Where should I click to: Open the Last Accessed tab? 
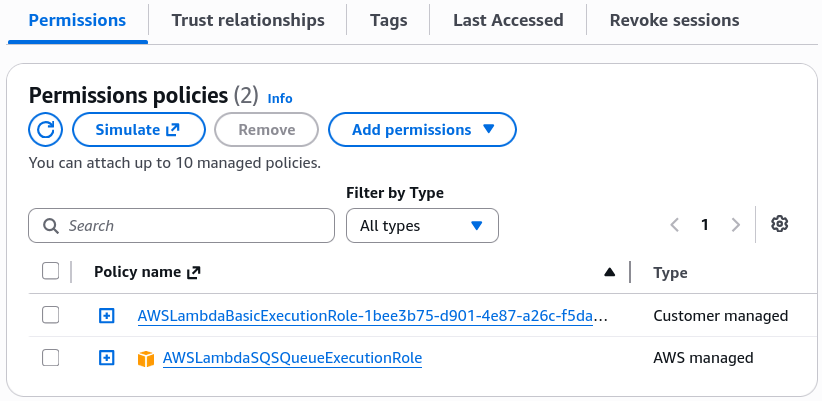click(508, 20)
